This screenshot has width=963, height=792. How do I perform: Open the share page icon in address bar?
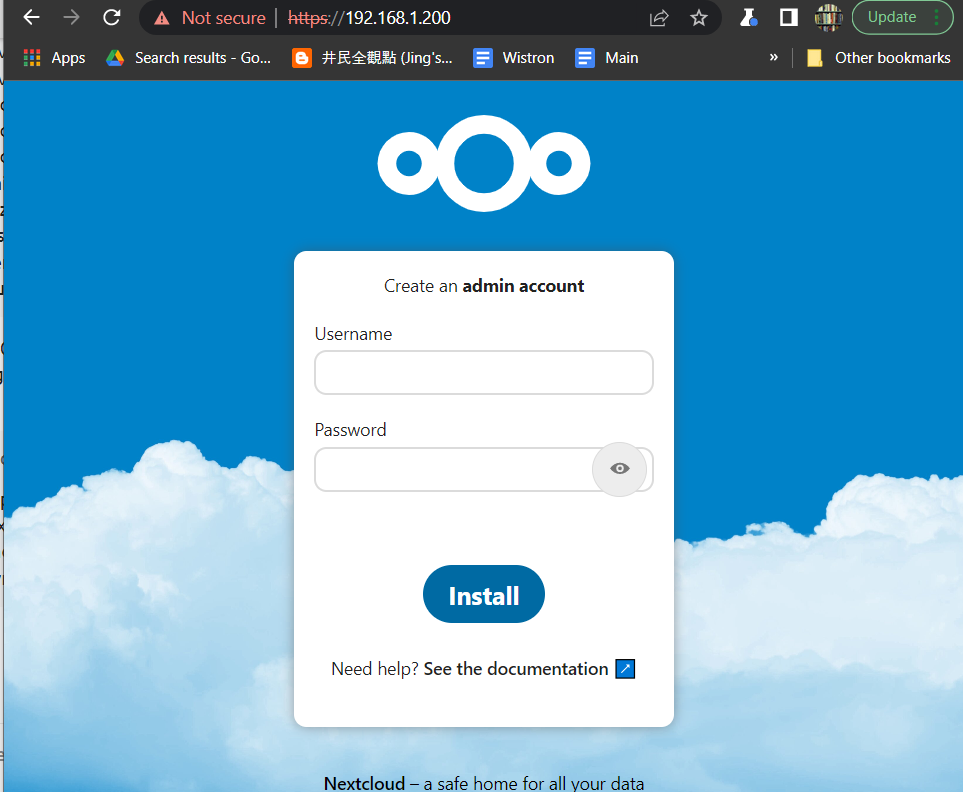(659, 18)
